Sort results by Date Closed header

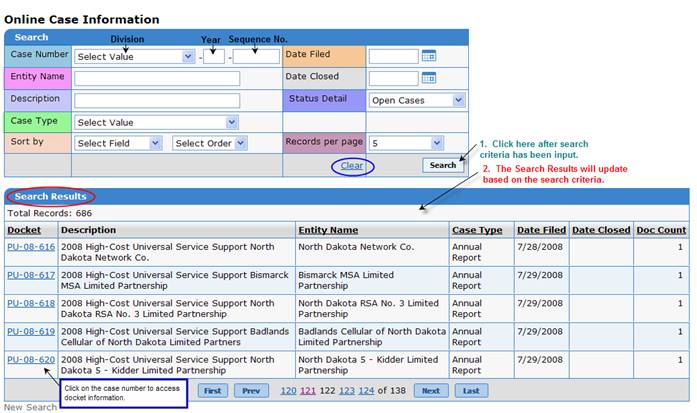[601, 230]
